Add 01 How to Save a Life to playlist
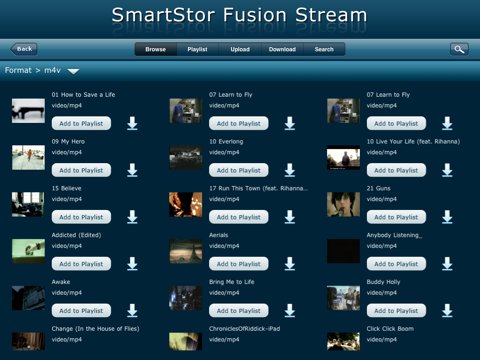Viewport: 480px width, 360px height. [81, 123]
